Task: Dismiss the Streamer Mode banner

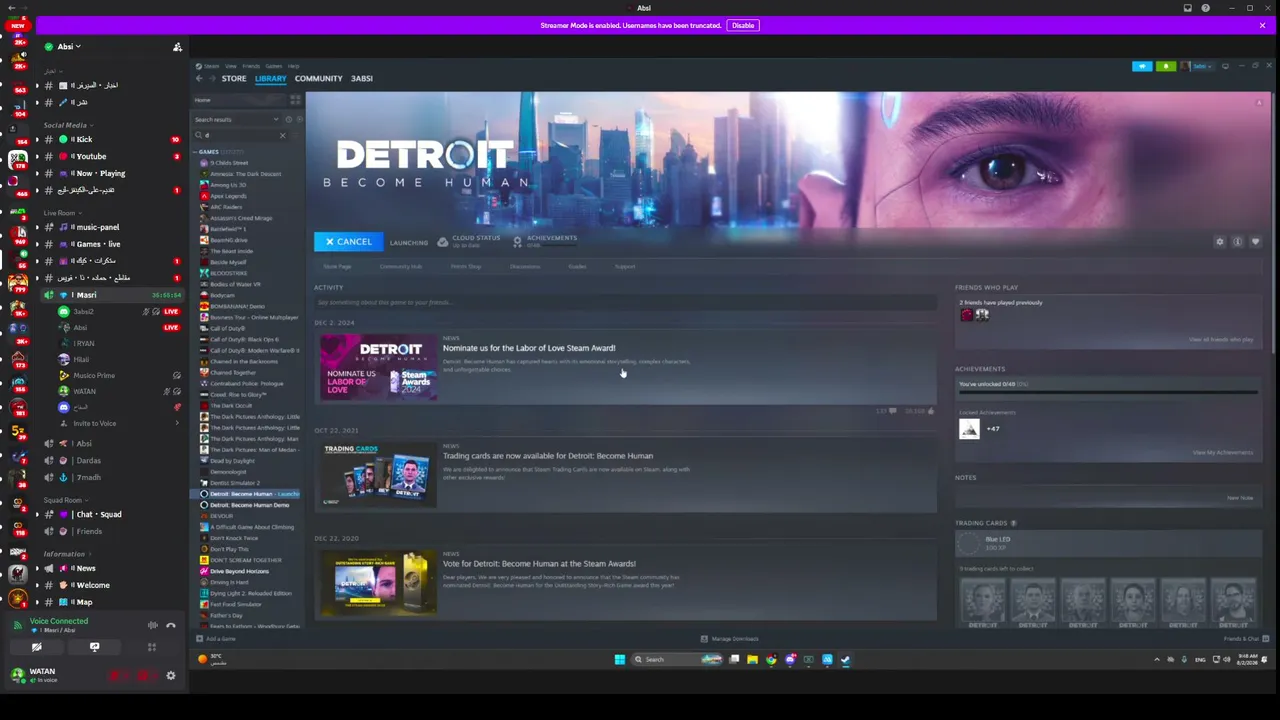Action: 1262,25
